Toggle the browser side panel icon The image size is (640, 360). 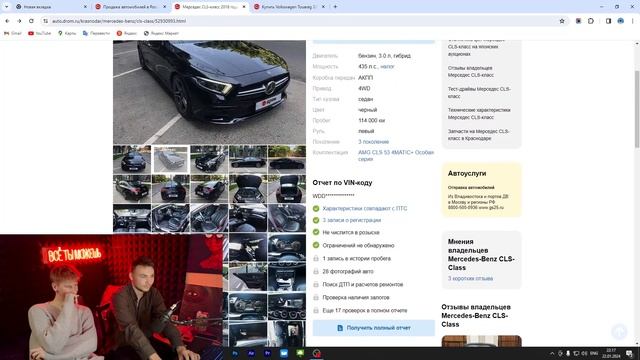tap(608, 21)
